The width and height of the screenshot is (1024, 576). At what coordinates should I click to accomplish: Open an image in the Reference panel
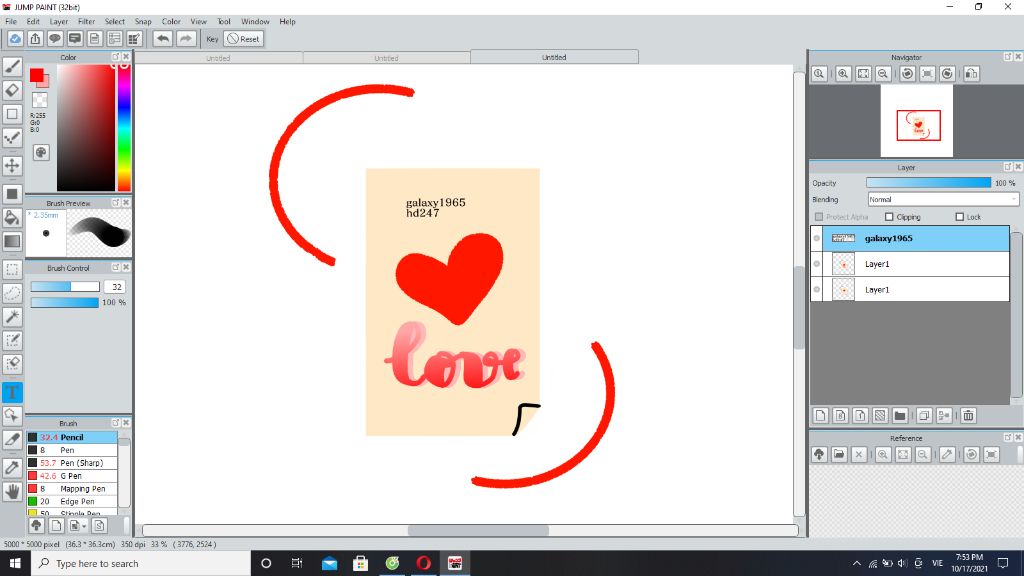tap(839, 455)
